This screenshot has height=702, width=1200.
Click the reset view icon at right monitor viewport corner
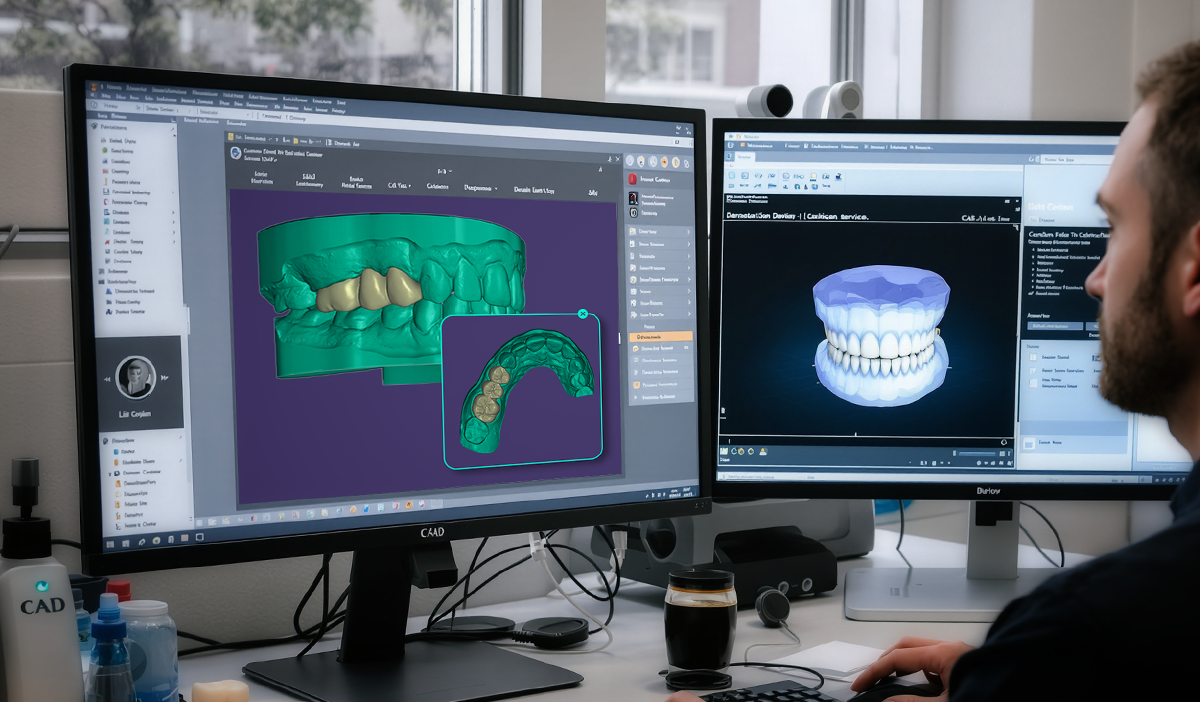[x=1004, y=442]
